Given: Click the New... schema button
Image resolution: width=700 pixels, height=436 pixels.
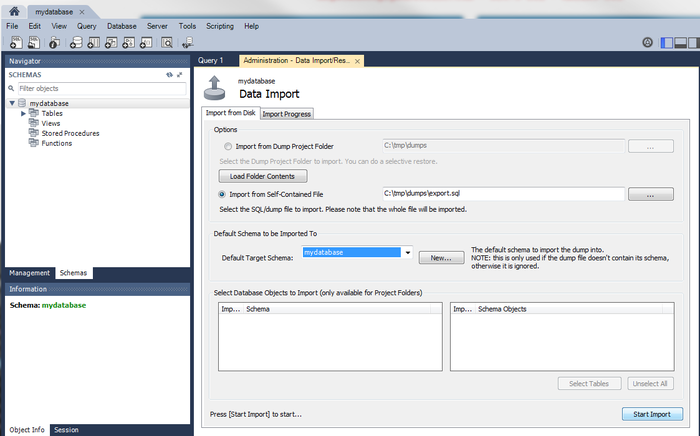Looking at the screenshot, I should point(441,257).
